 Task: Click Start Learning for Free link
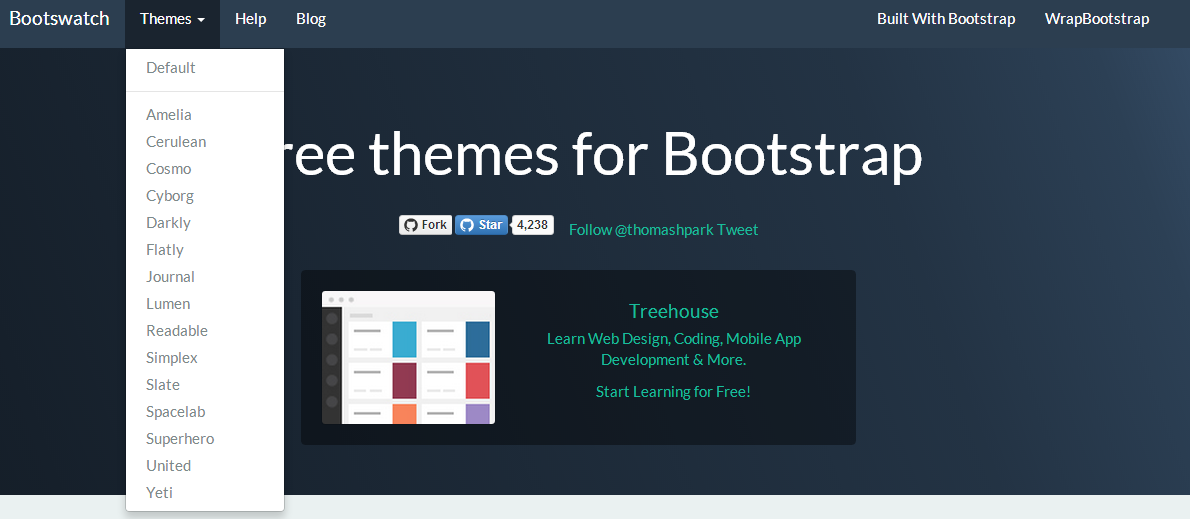tap(673, 392)
